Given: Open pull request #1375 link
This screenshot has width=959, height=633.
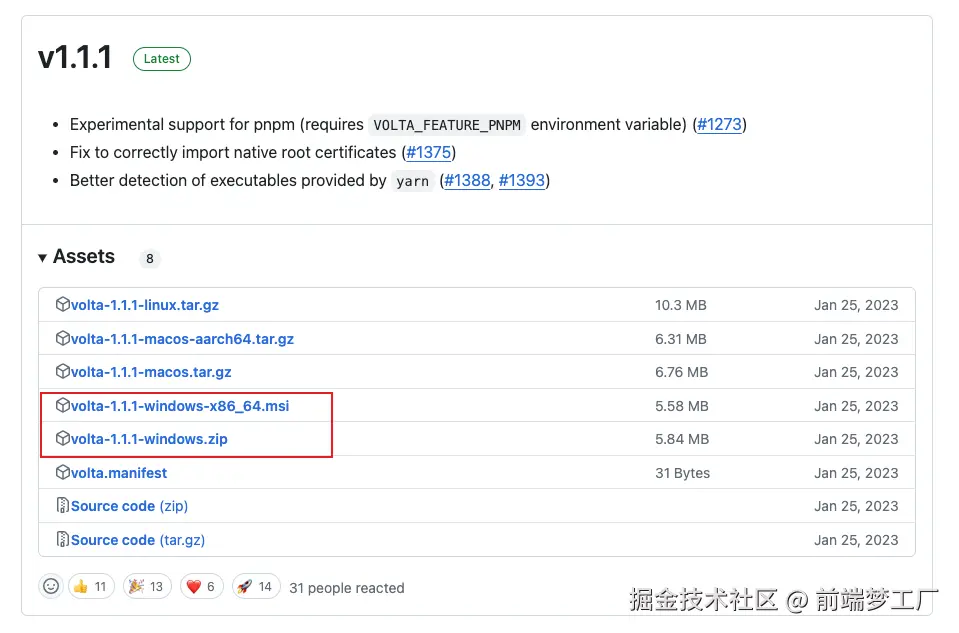Looking at the screenshot, I should coord(429,152).
